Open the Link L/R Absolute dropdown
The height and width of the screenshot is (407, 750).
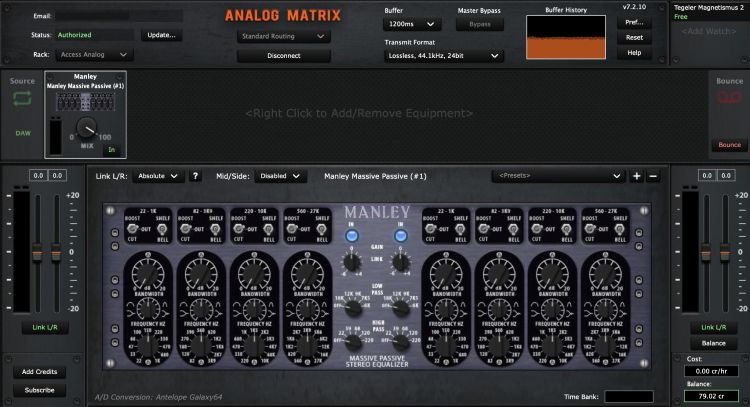click(x=158, y=176)
